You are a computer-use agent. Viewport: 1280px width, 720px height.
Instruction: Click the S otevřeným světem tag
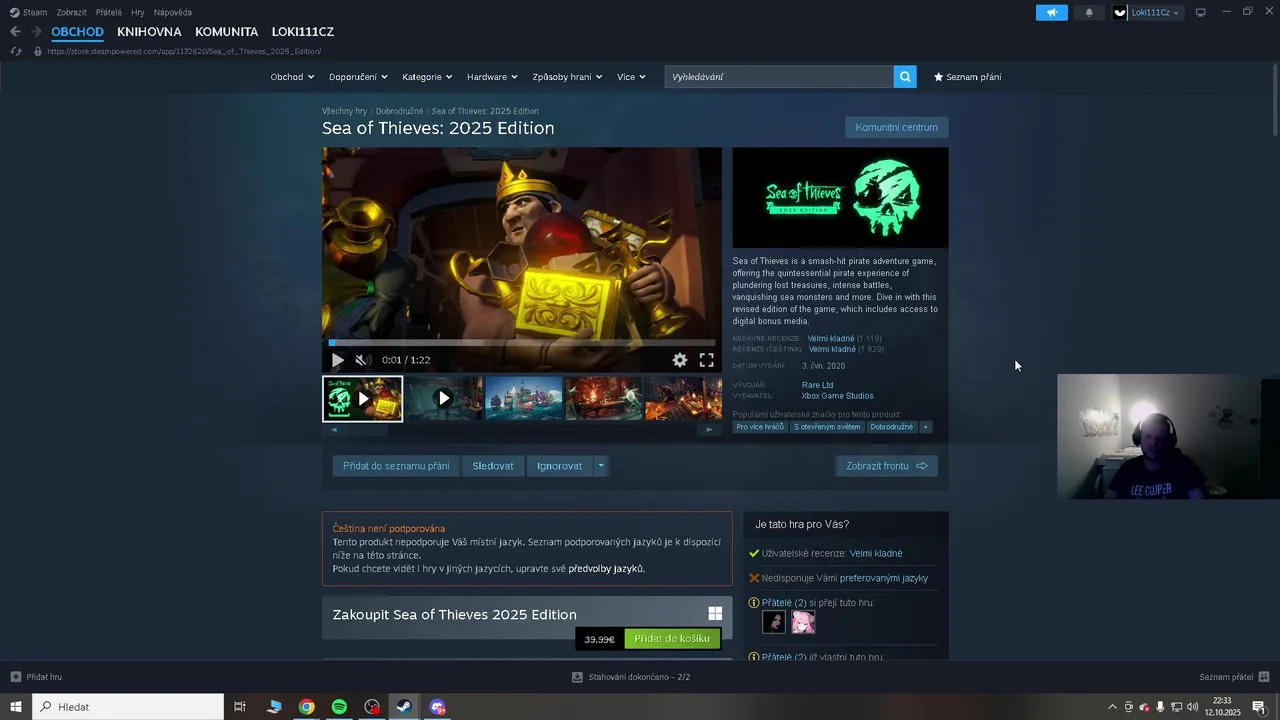[x=827, y=427]
